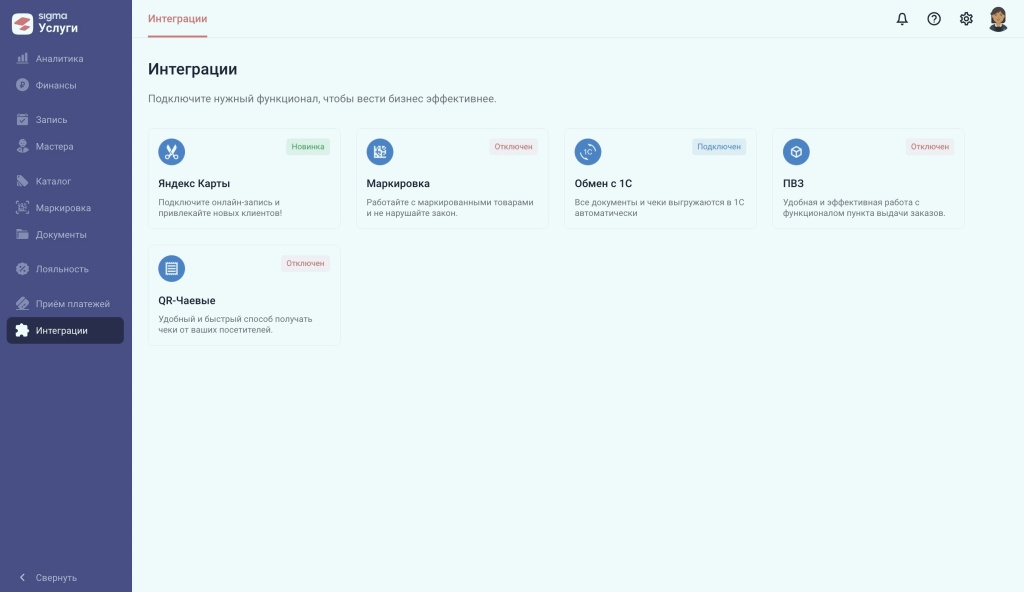Click the Яндекс Карты scissors icon
This screenshot has height=592, width=1024.
pyautogui.click(x=172, y=152)
